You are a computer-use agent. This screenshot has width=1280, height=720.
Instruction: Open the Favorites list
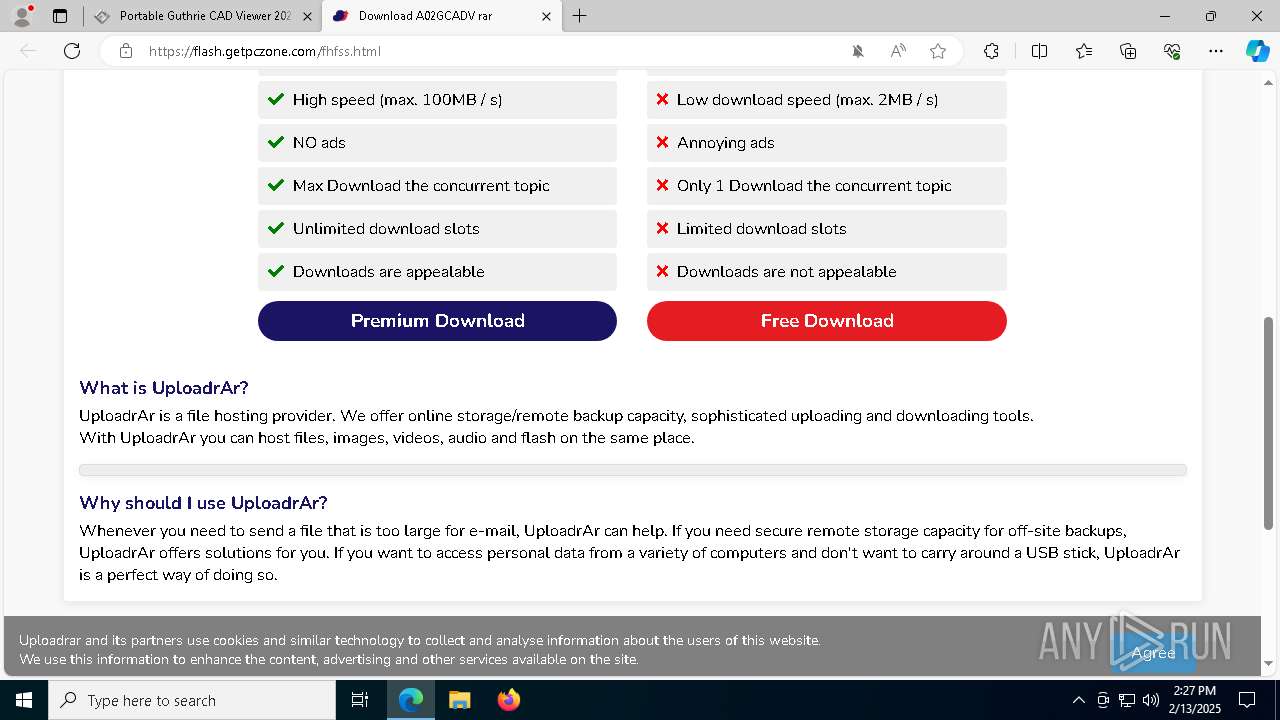1084,51
